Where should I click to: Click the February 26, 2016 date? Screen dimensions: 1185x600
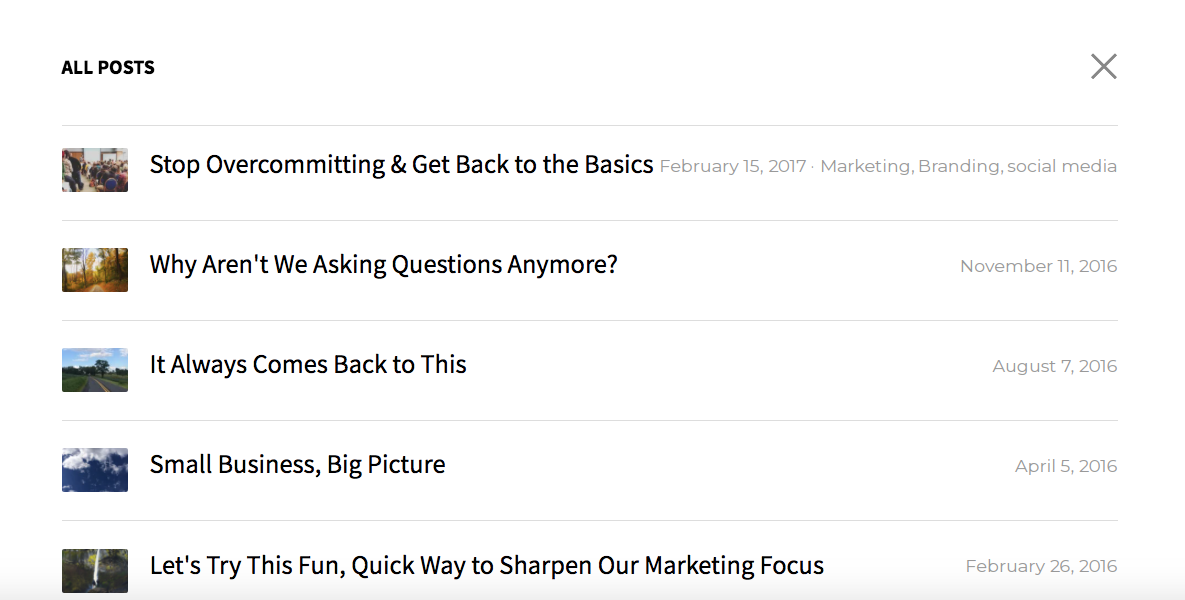coord(1042,565)
